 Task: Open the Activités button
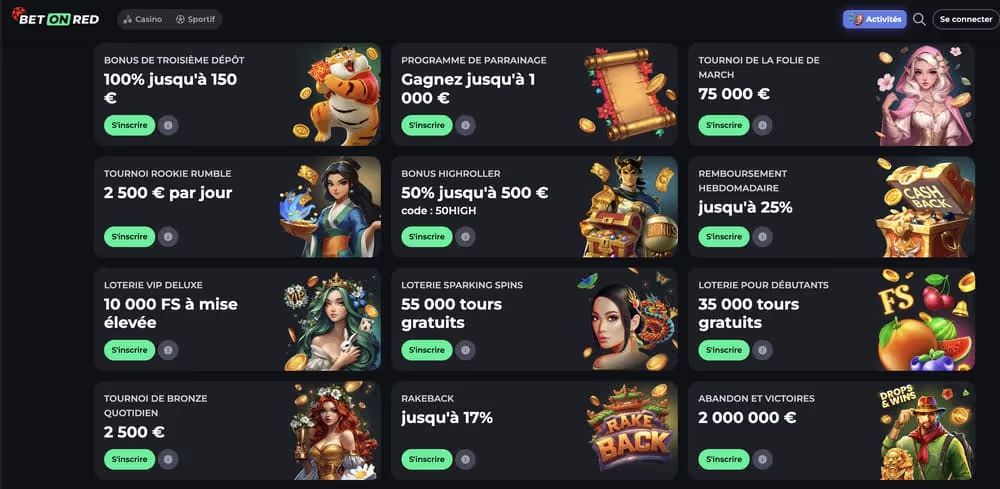pyautogui.click(x=874, y=19)
